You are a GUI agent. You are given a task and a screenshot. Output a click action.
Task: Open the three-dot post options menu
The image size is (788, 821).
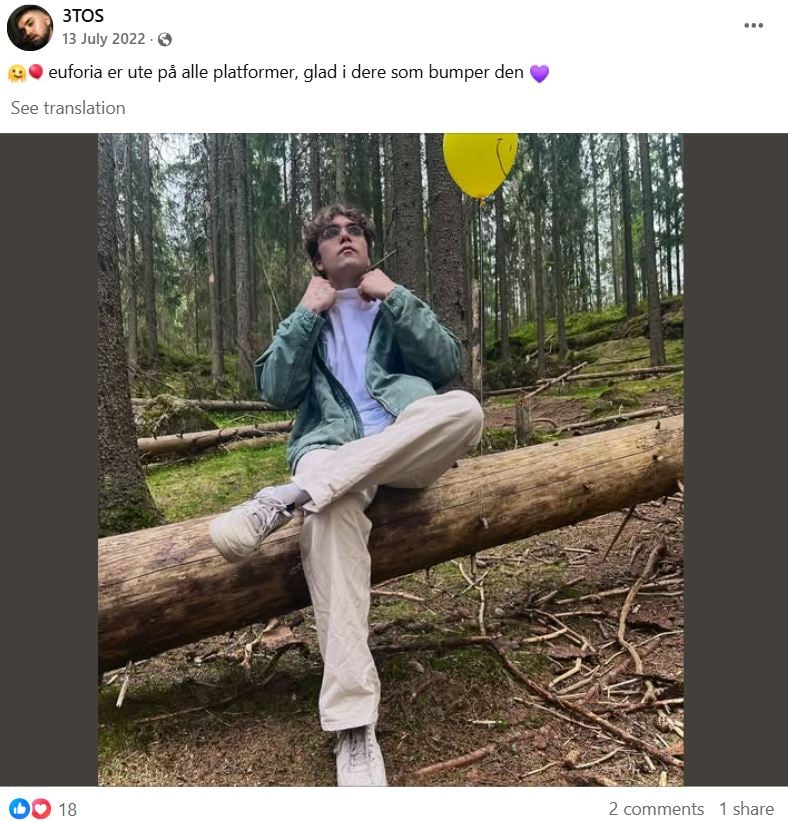click(753, 25)
